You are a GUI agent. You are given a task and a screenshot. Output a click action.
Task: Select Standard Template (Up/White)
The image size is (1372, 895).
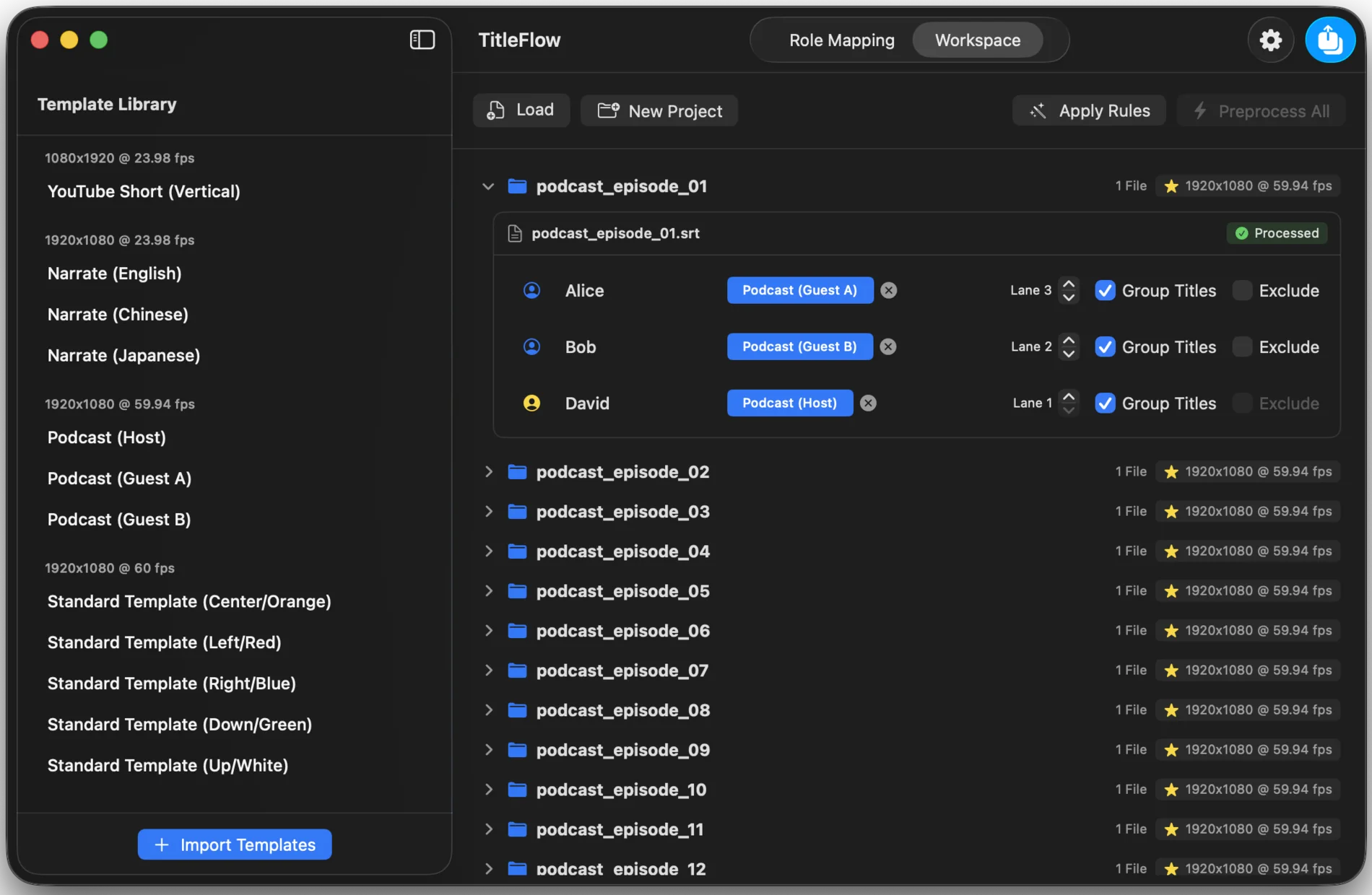pos(168,766)
